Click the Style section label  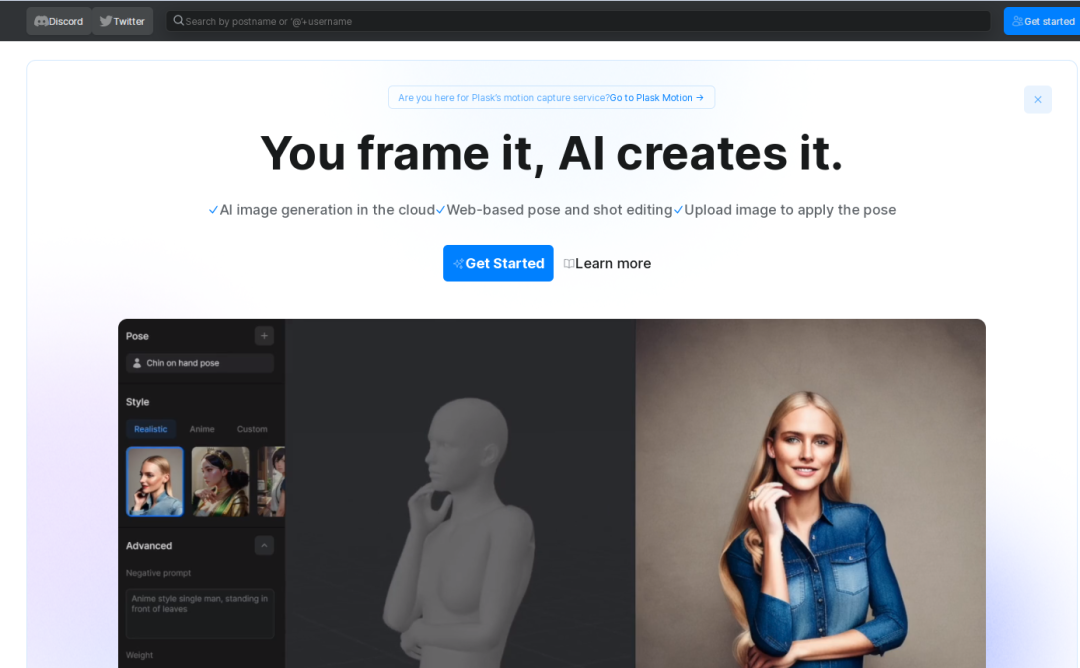pos(137,401)
